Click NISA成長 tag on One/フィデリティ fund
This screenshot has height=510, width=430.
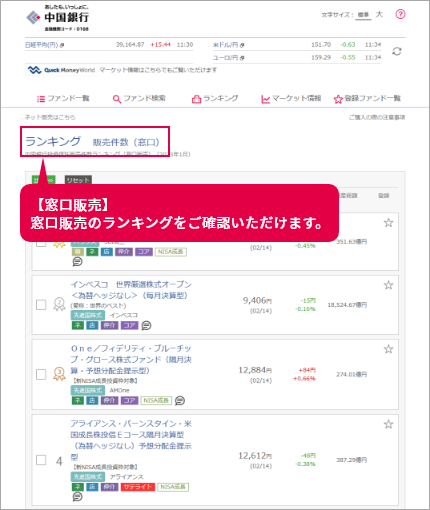point(156,401)
